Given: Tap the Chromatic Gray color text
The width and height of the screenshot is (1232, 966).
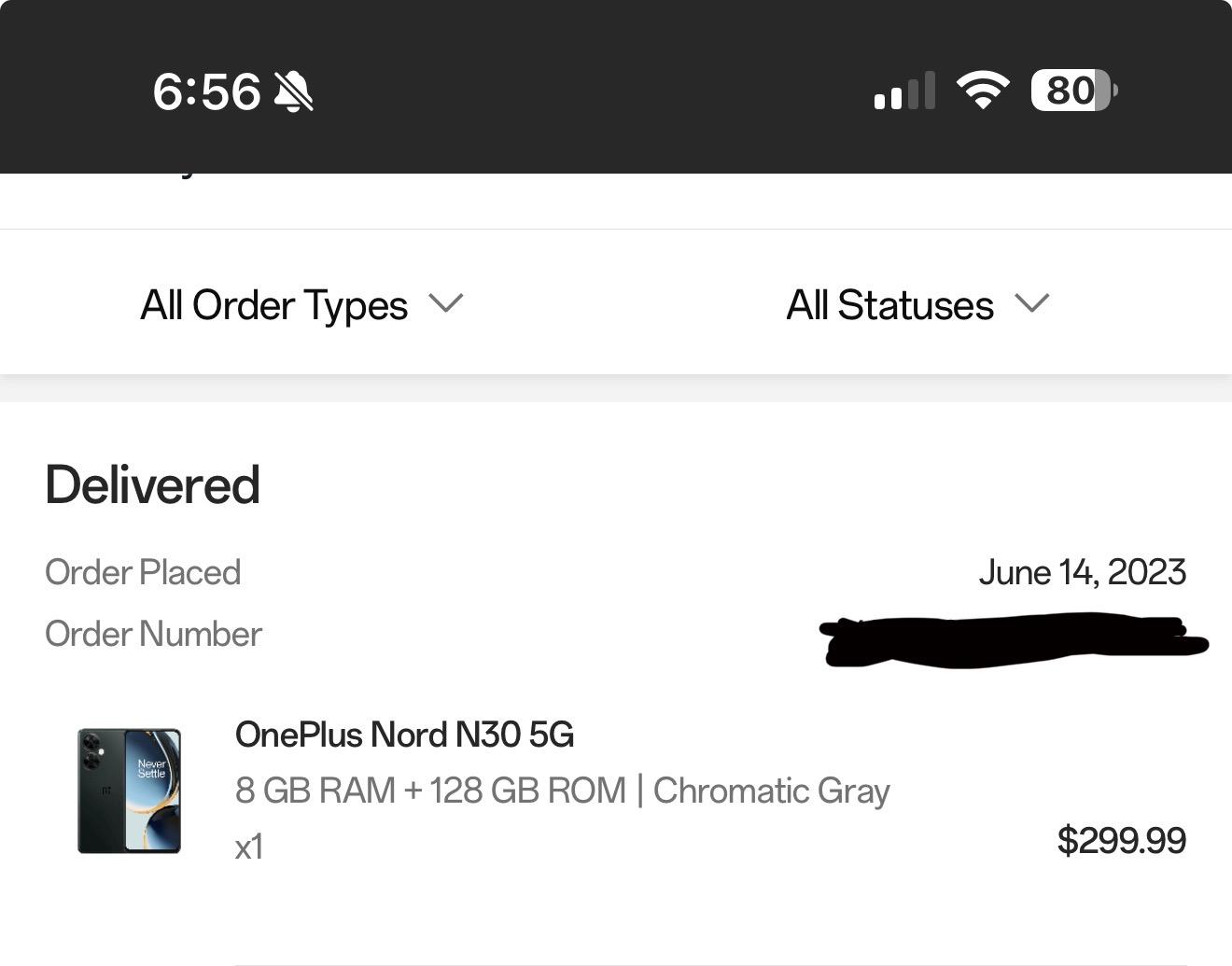Looking at the screenshot, I should pyautogui.click(x=771, y=791).
